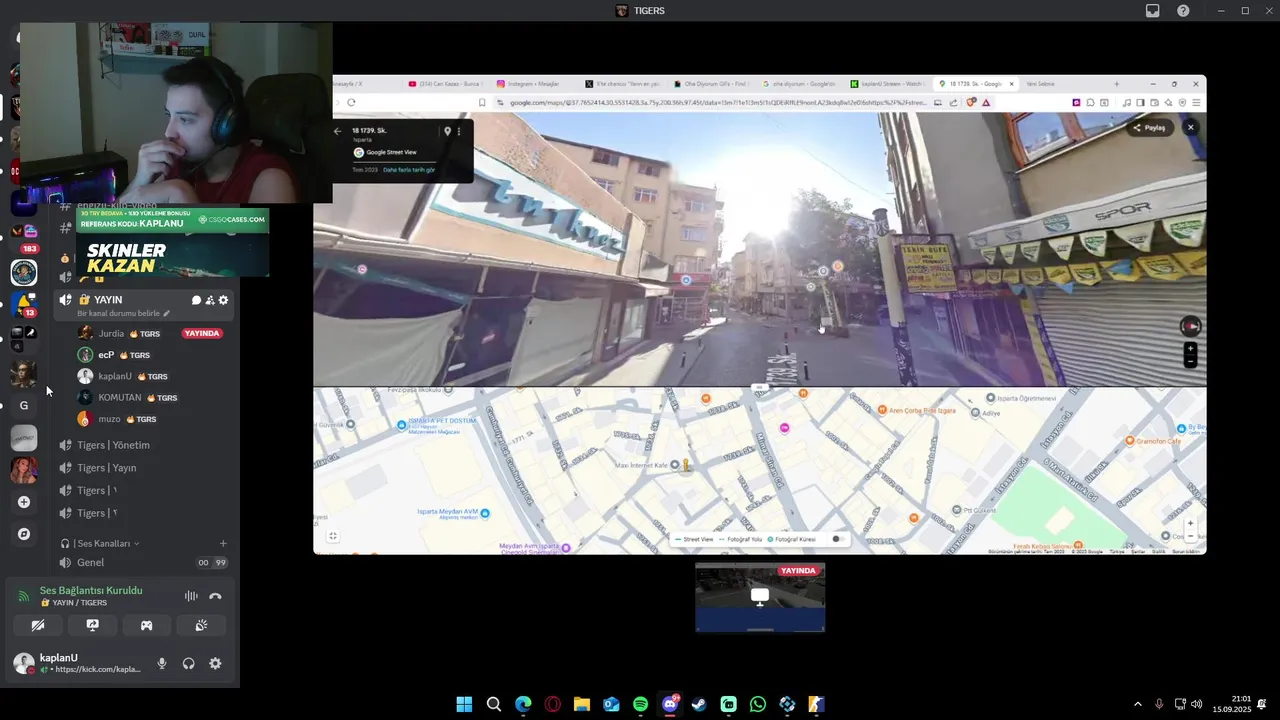1280x720 pixels.
Task: Click the stream preview thumbnail below
Action: click(760, 597)
